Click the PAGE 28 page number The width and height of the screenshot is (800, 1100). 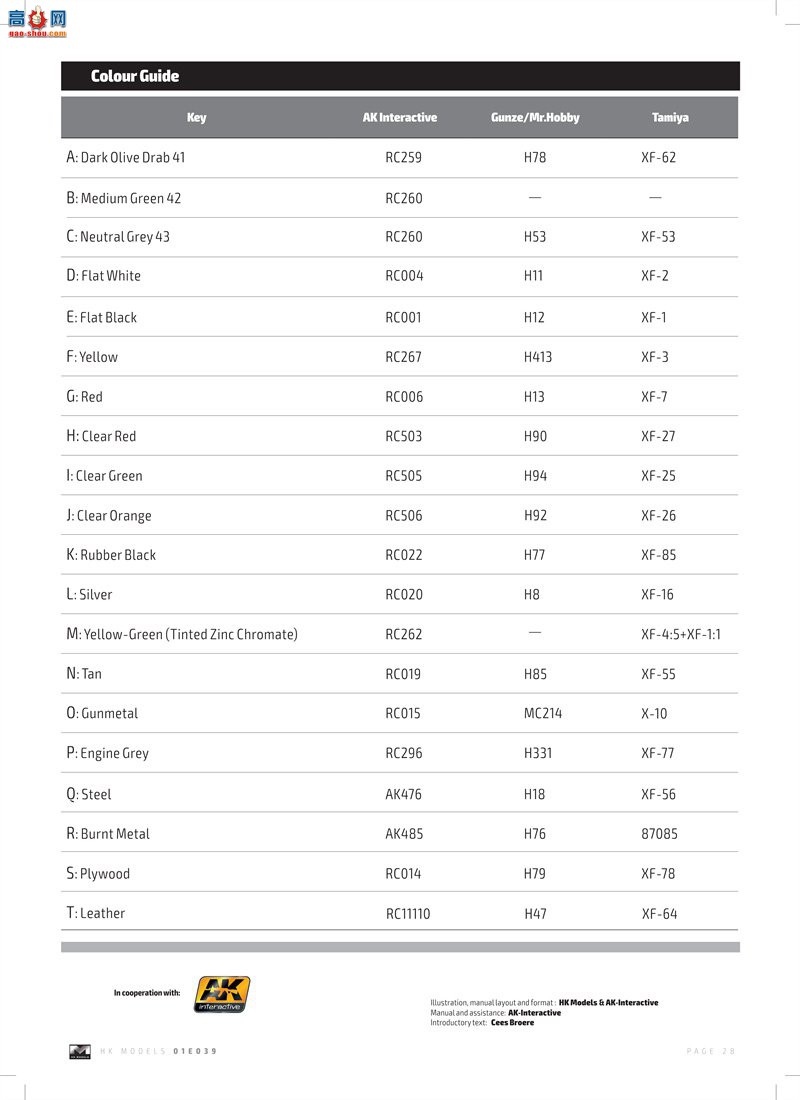coord(711,1051)
